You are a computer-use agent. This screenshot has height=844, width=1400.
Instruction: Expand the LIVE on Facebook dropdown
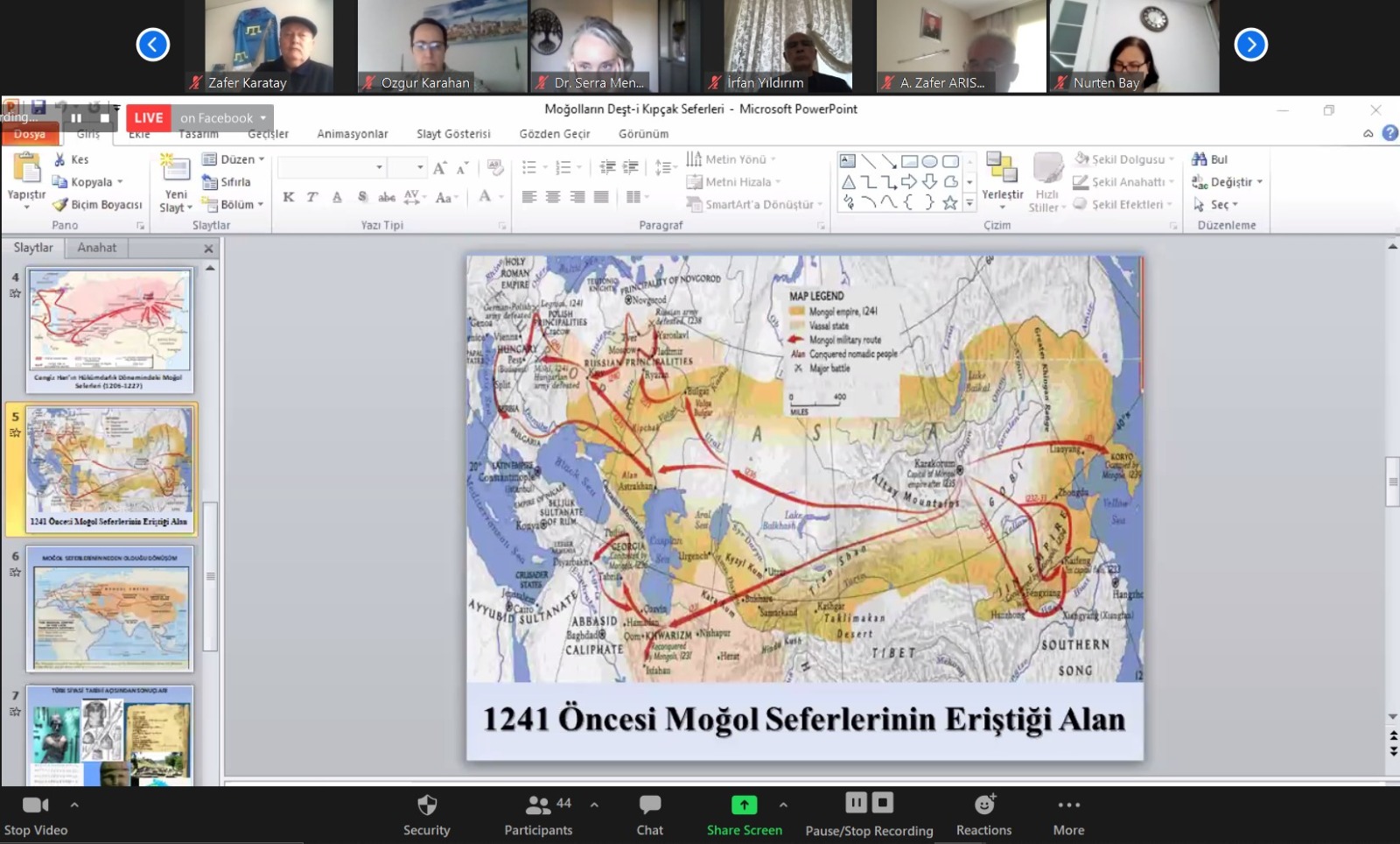262,118
